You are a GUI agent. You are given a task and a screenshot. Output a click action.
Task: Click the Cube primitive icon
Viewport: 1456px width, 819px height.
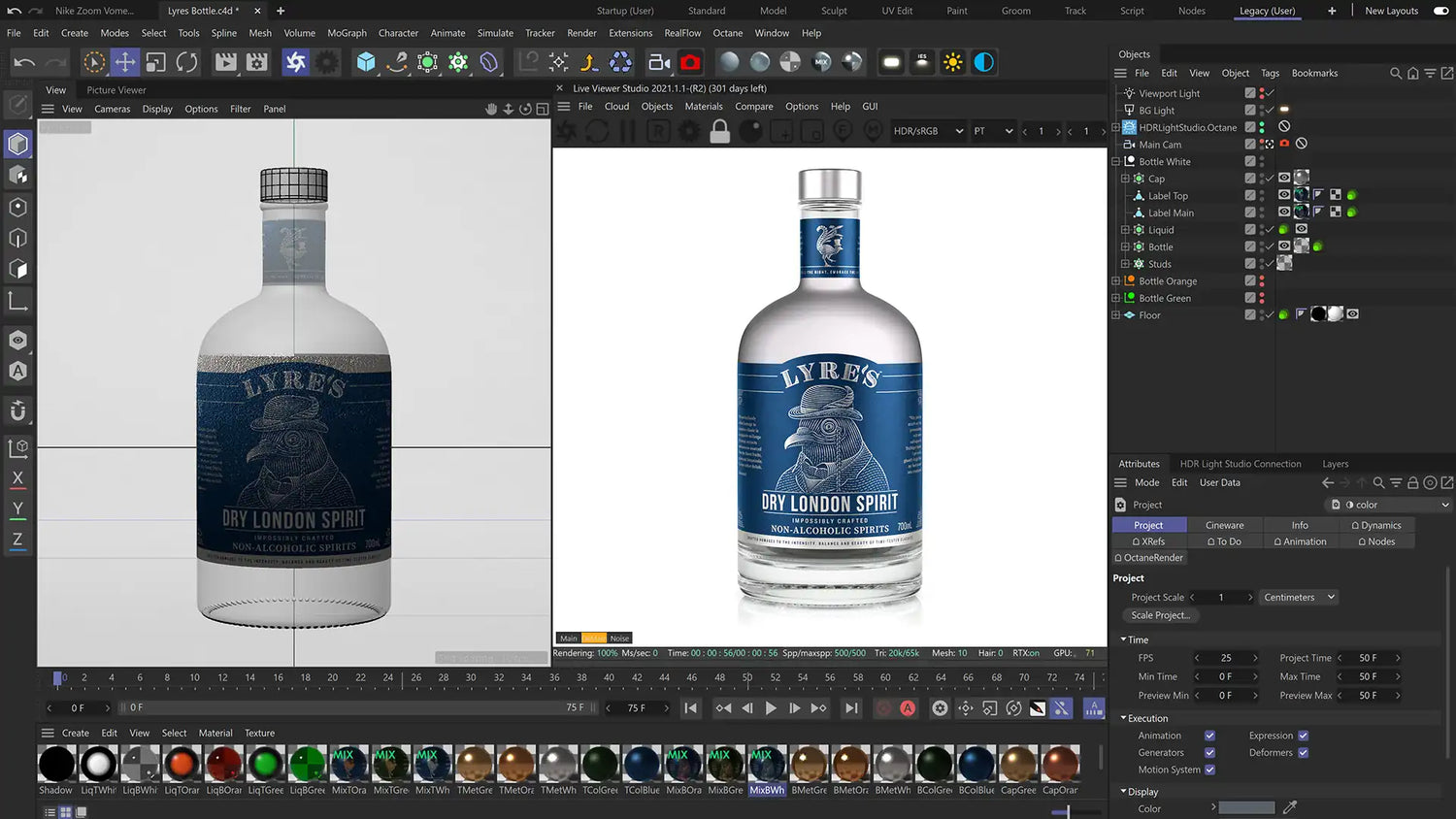366,62
